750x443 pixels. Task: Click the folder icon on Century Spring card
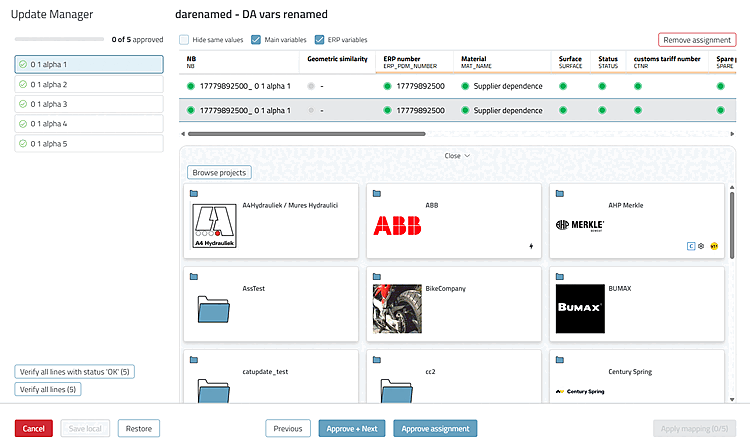pos(560,360)
